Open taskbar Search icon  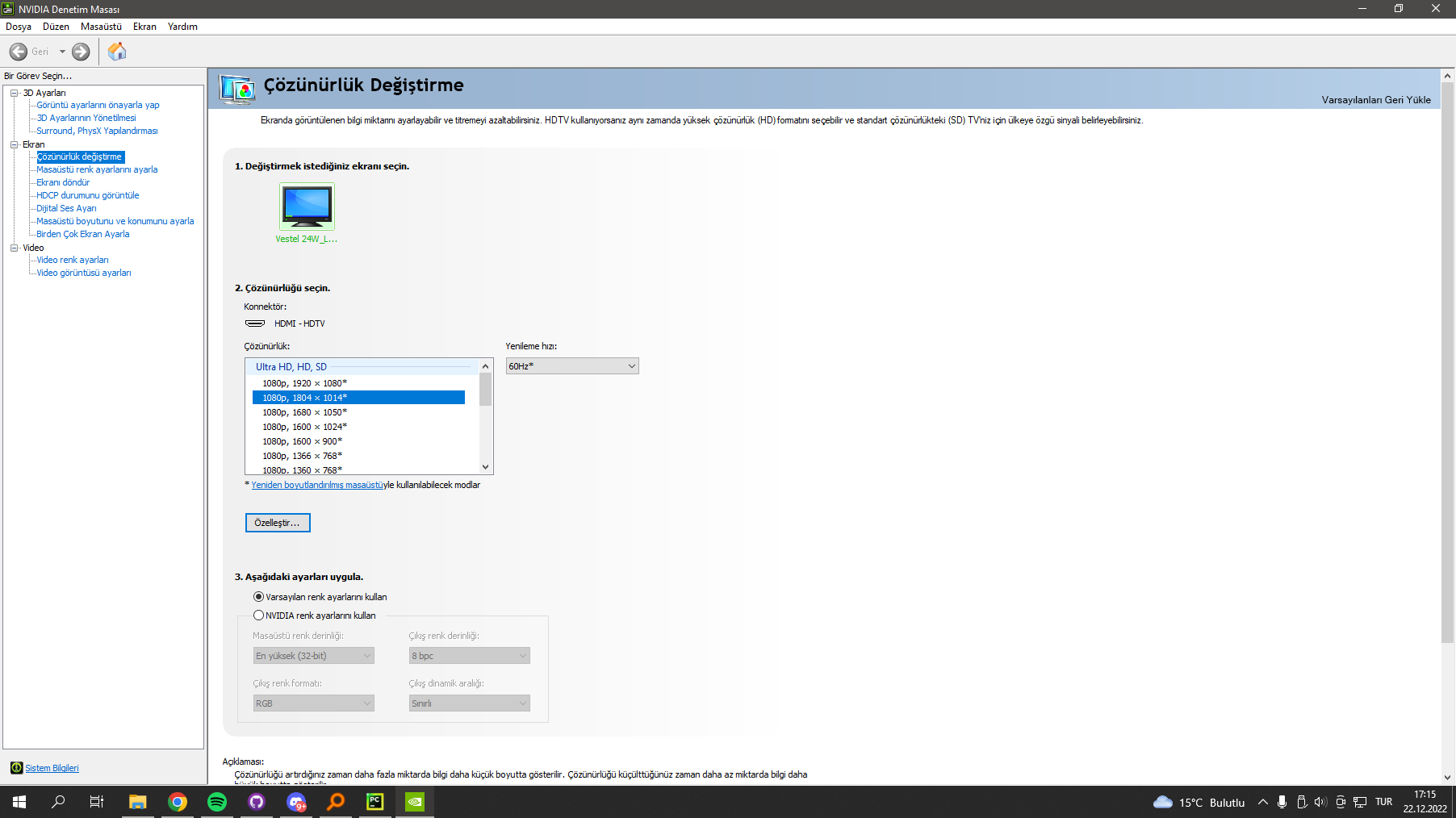coord(58,802)
